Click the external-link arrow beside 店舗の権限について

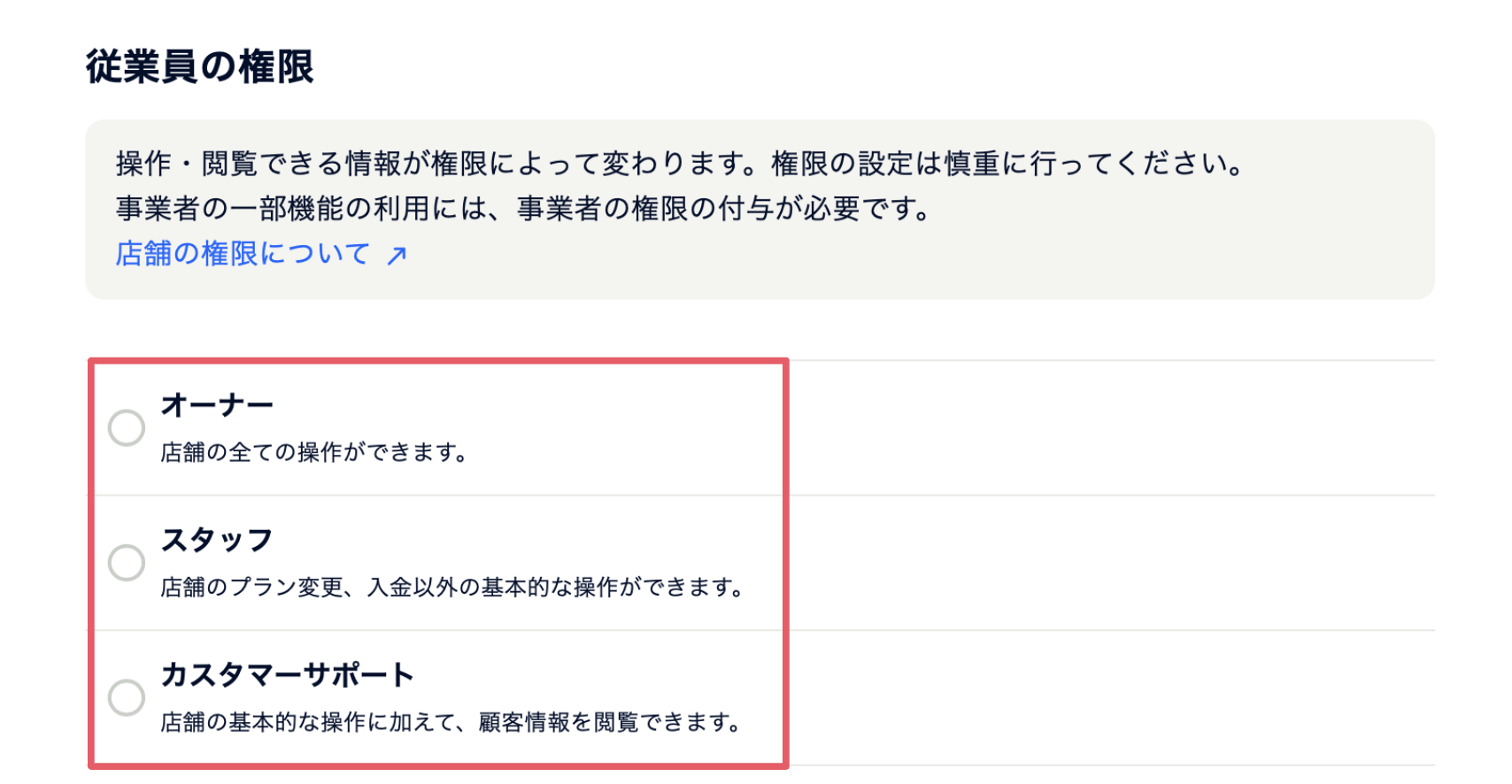(397, 255)
